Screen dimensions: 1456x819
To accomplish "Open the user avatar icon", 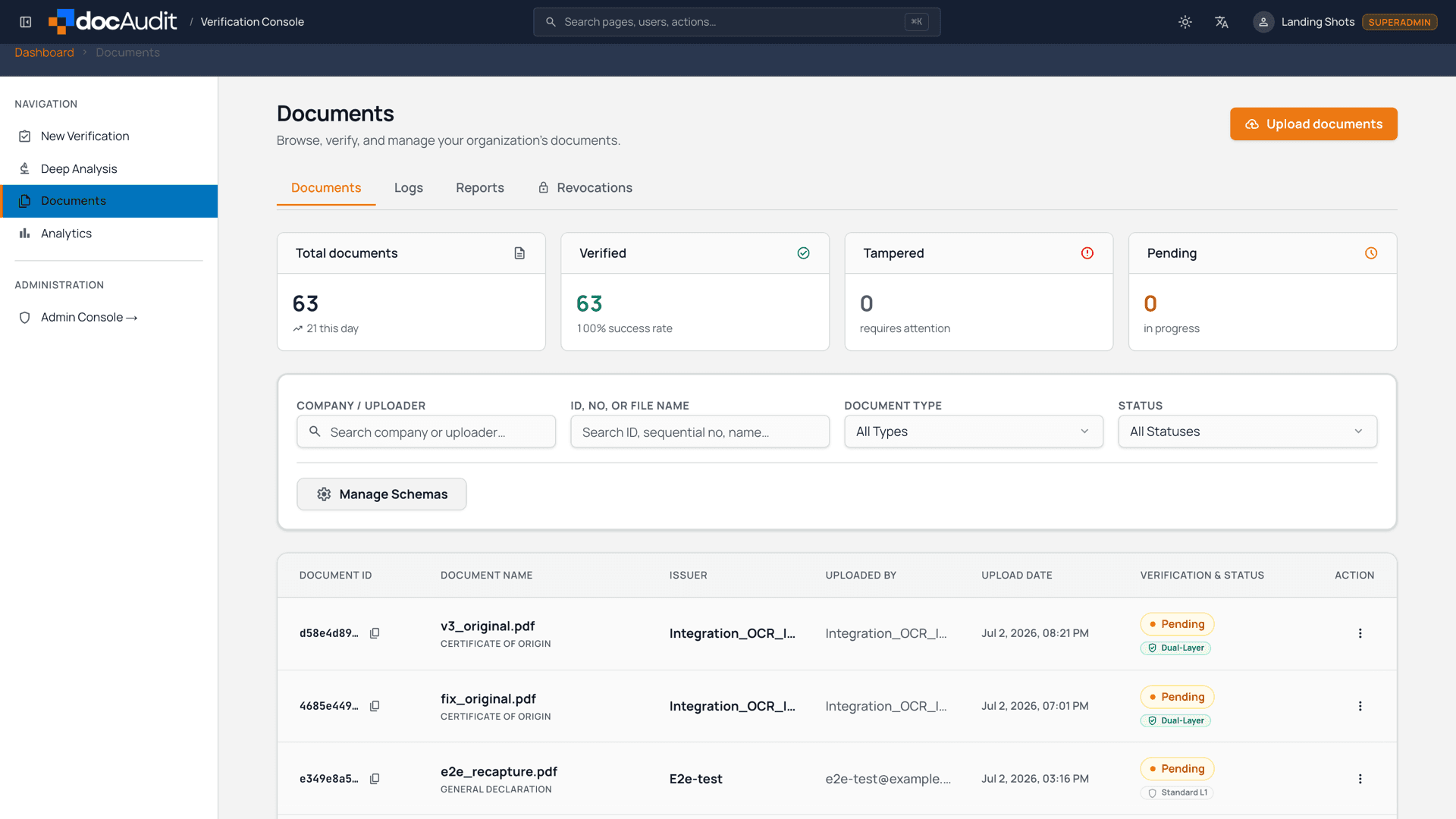I will pyautogui.click(x=1263, y=22).
